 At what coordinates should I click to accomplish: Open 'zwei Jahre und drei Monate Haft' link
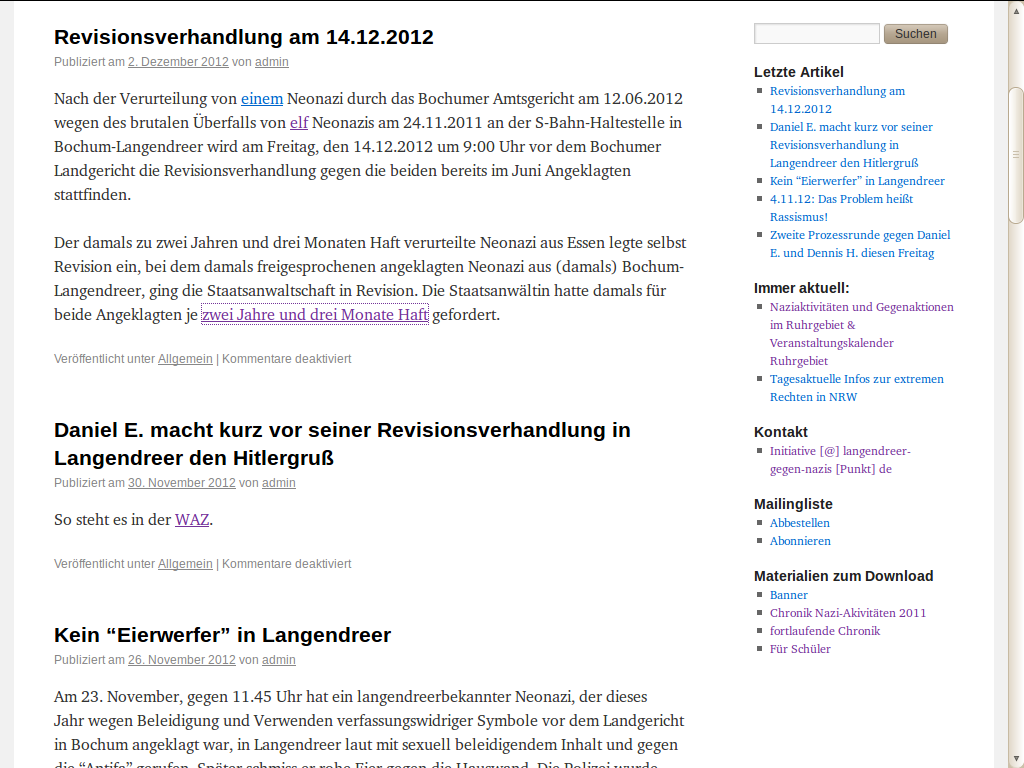click(315, 315)
